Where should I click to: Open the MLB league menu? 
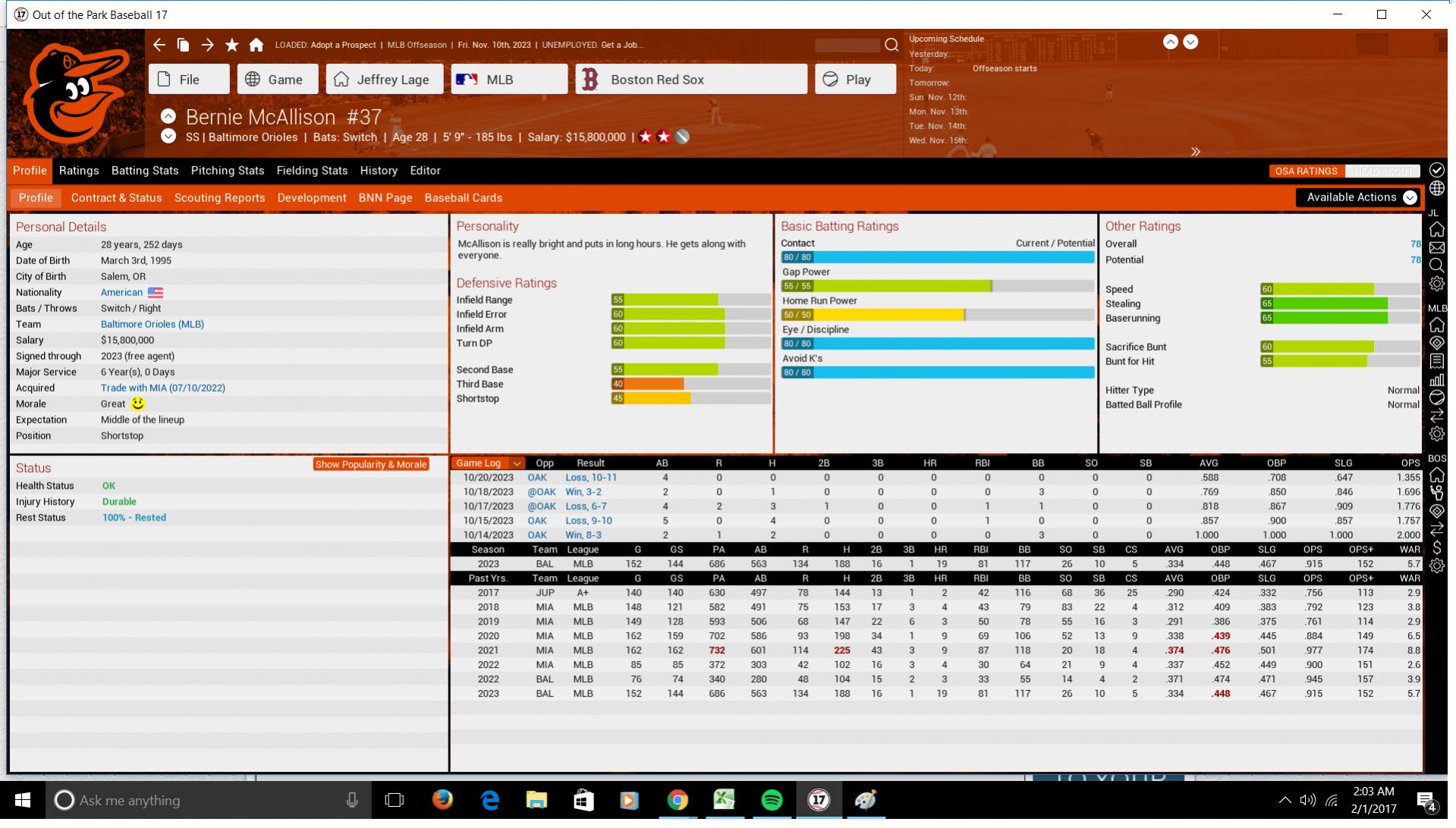point(509,80)
